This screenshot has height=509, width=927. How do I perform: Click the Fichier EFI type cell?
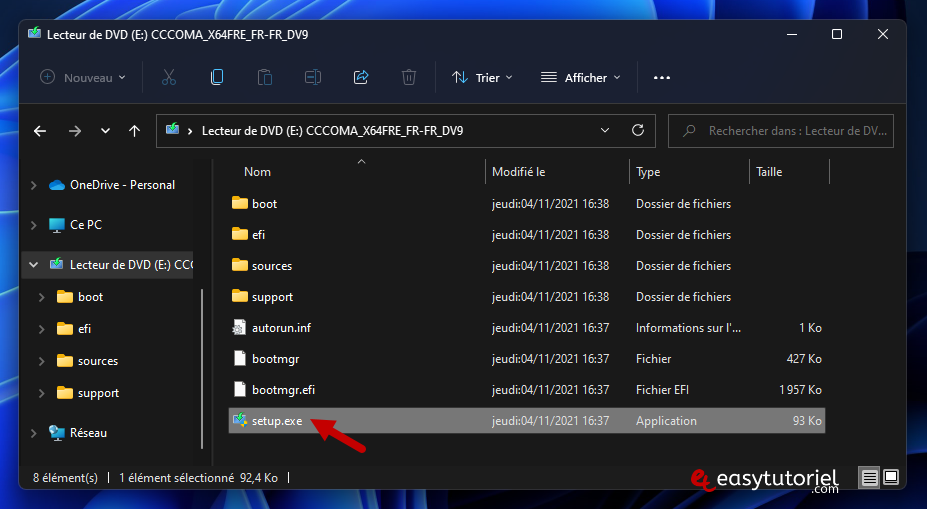point(662,390)
